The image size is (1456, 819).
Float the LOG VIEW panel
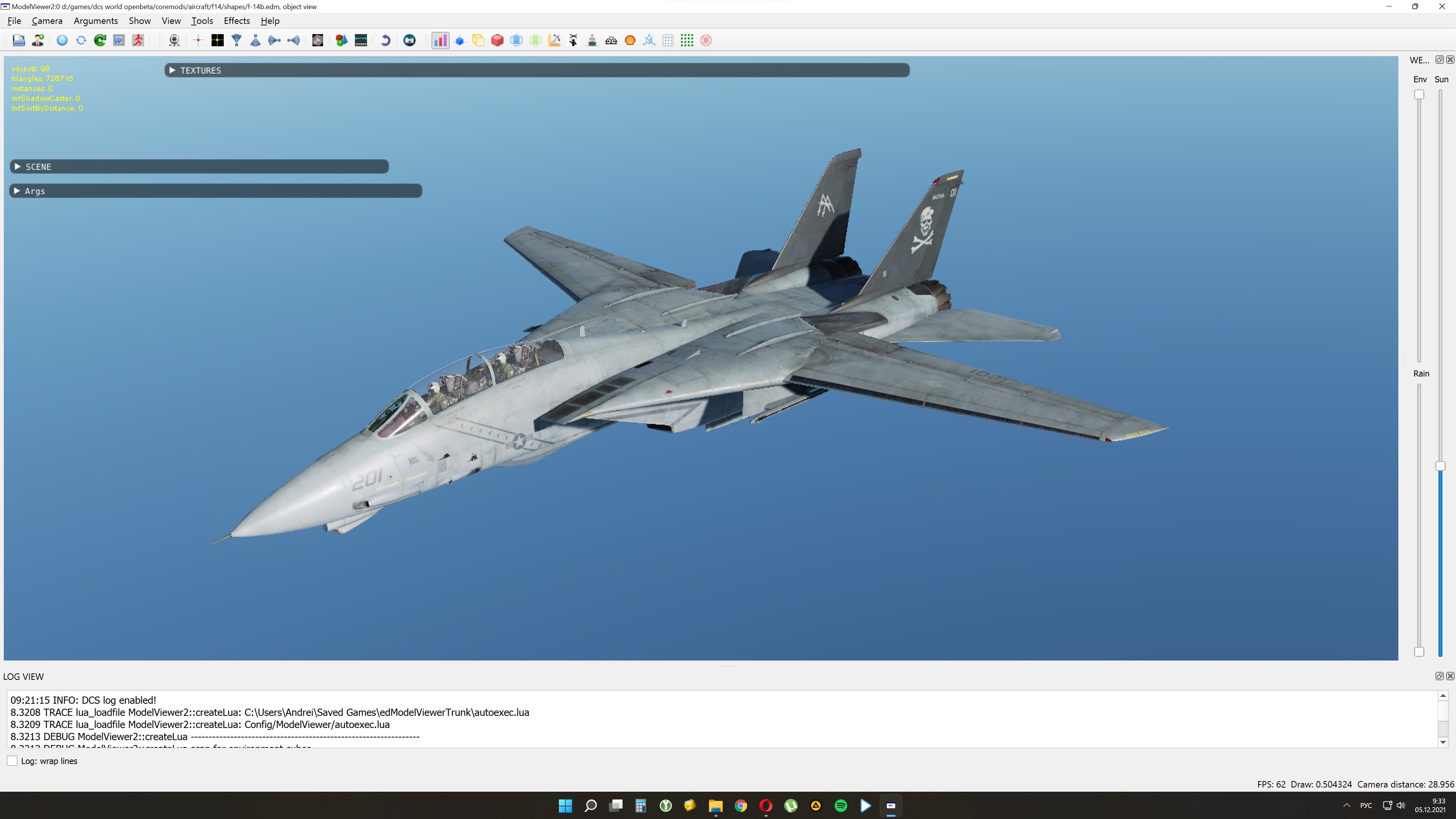tap(1440, 676)
